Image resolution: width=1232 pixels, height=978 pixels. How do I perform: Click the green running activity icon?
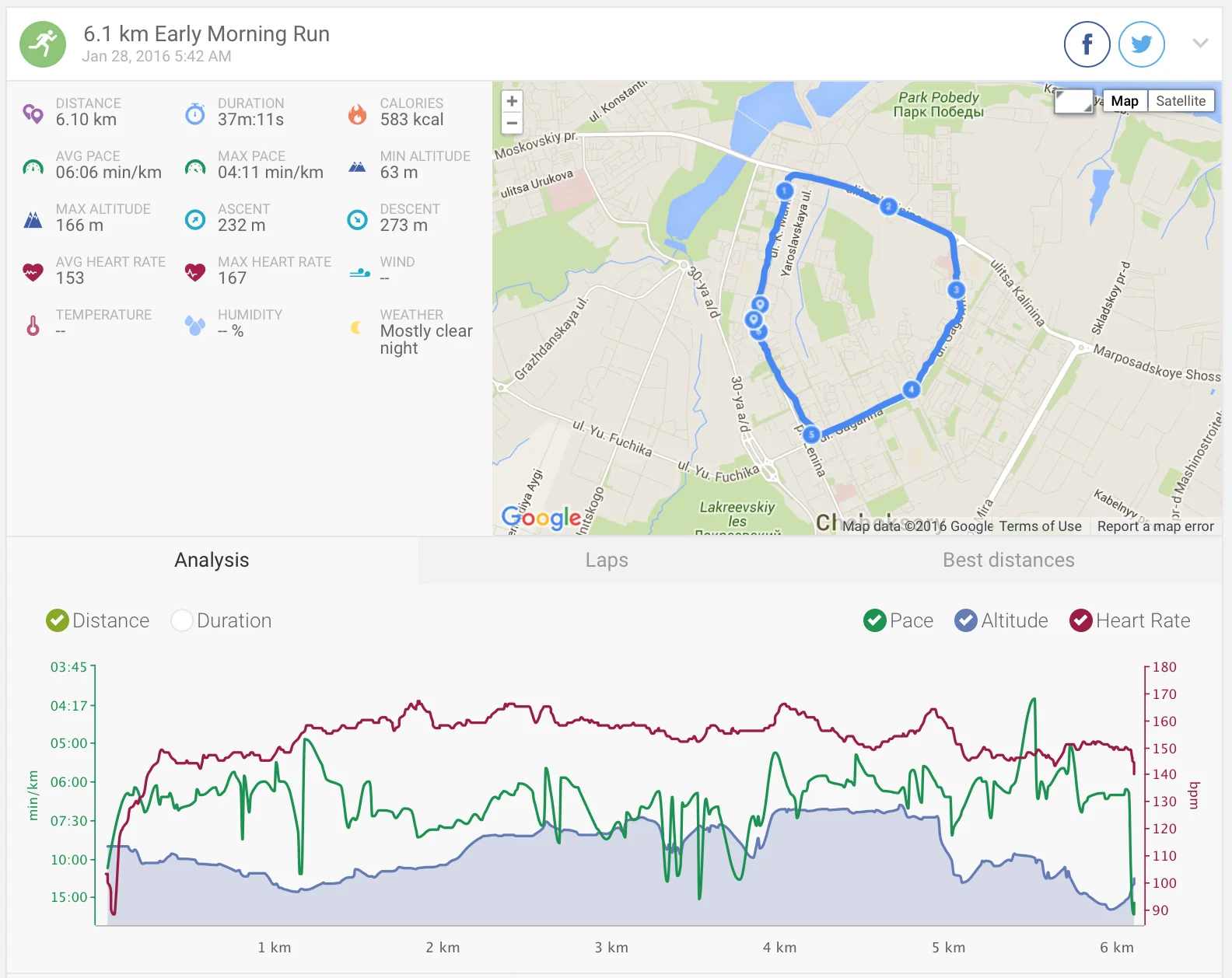click(x=43, y=44)
